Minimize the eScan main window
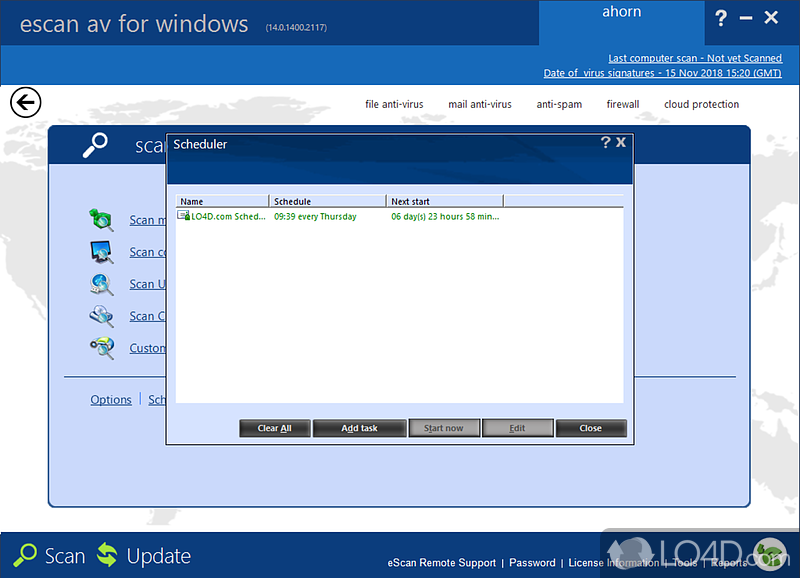The height and width of the screenshot is (578, 800). [x=746, y=18]
